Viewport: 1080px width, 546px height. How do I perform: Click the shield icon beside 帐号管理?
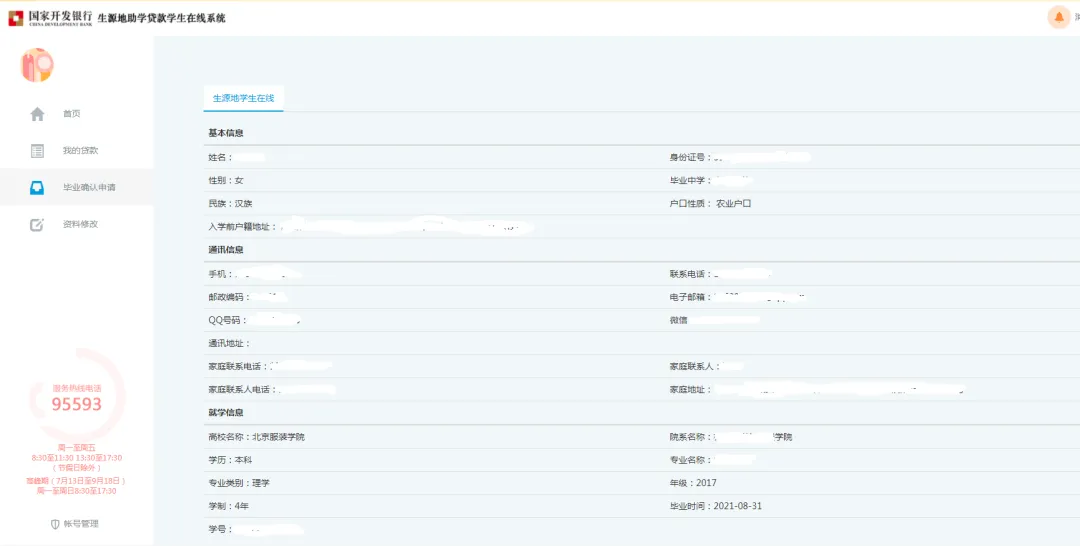click(x=55, y=524)
